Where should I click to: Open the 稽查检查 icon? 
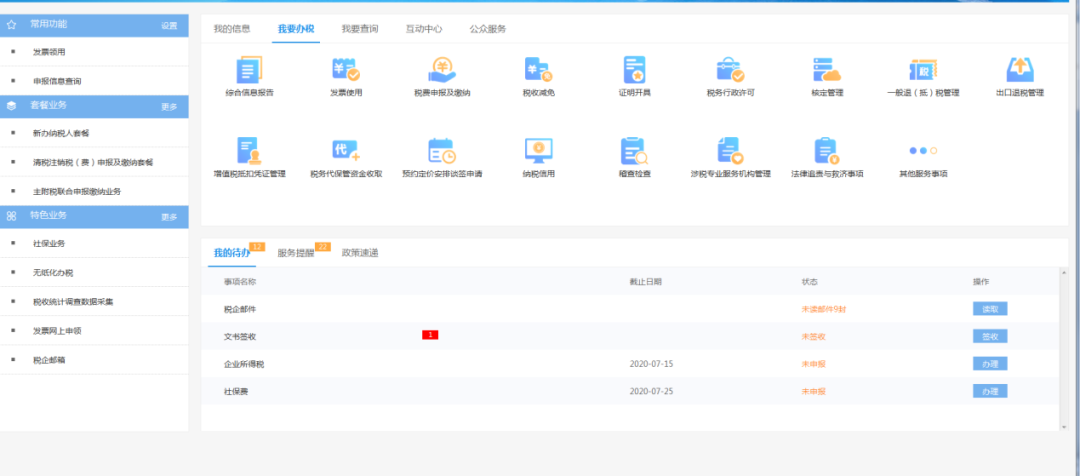pyautogui.click(x=634, y=151)
